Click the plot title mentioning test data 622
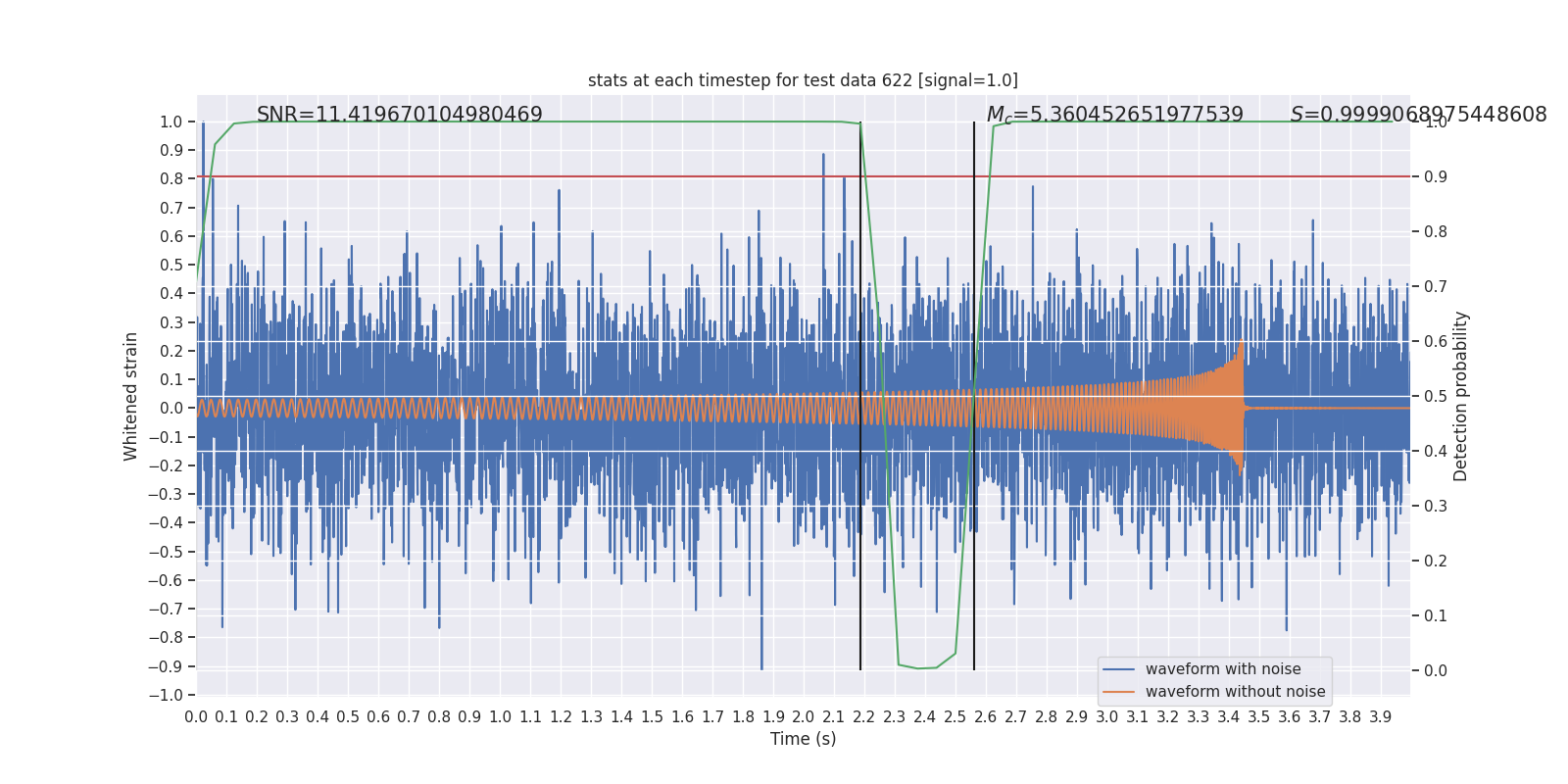Screen dimensions: 1568x784 [x=803, y=80]
